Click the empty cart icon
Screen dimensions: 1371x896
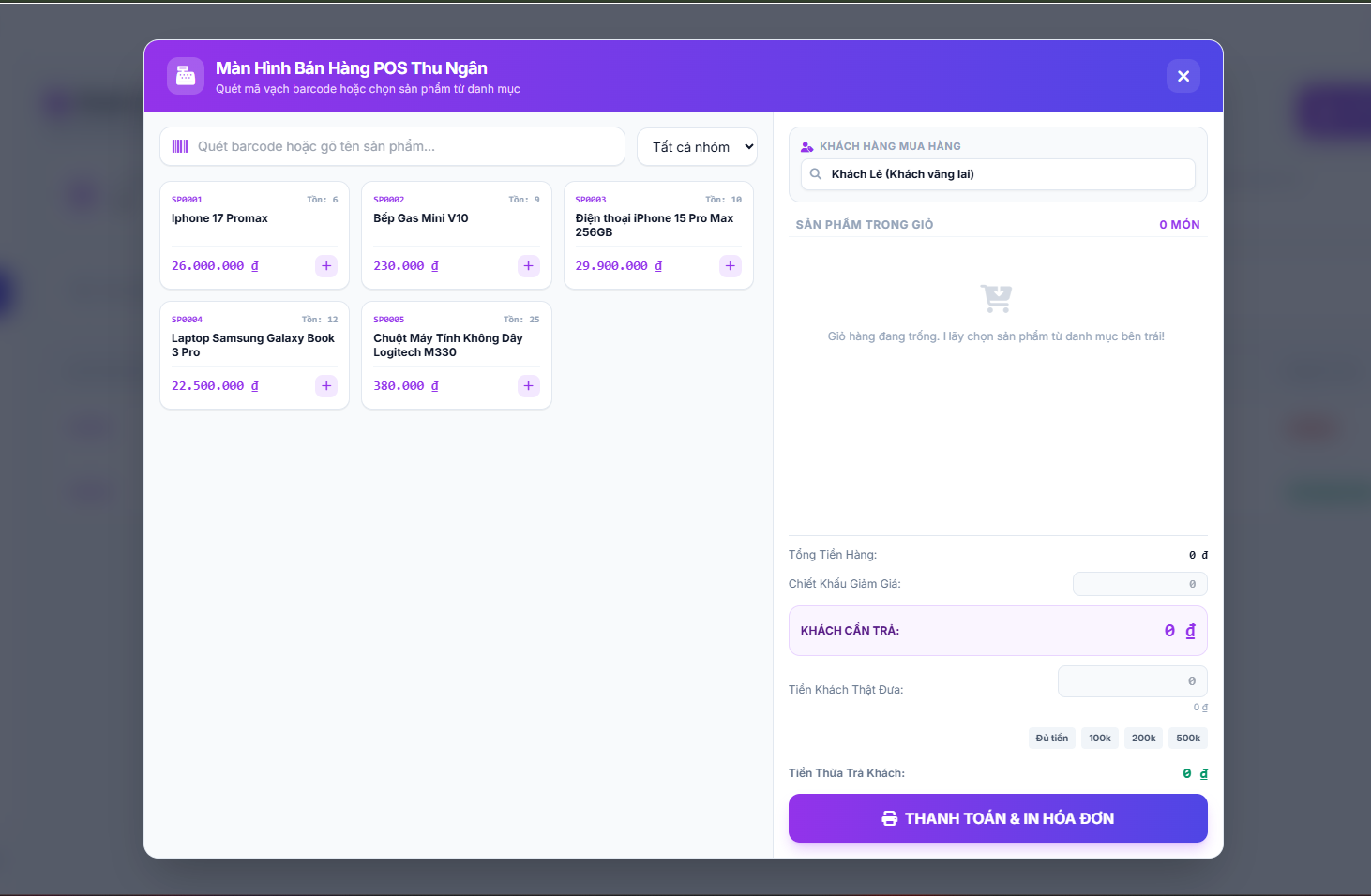(x=996, y=299)
